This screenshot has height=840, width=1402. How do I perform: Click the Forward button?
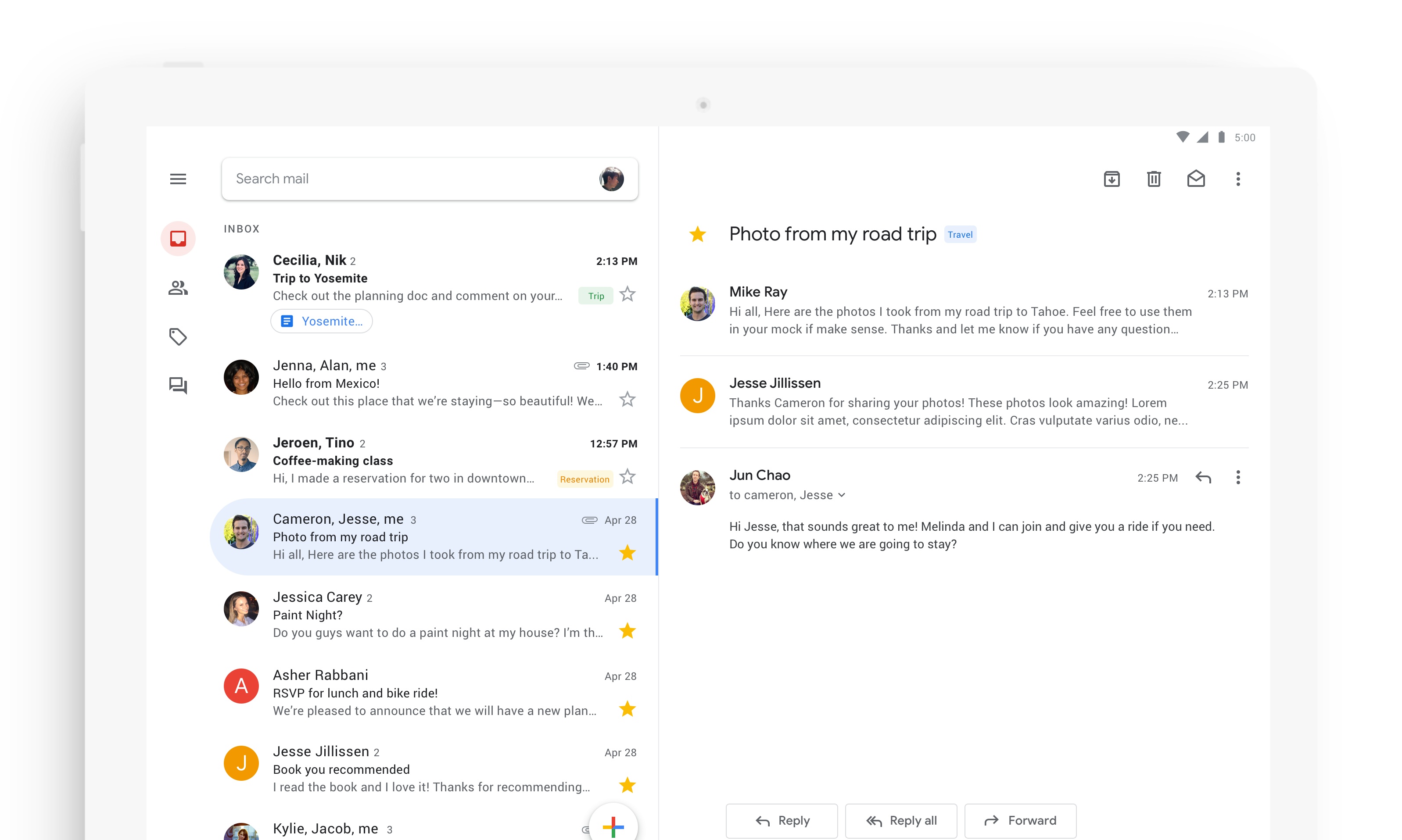1020,820
